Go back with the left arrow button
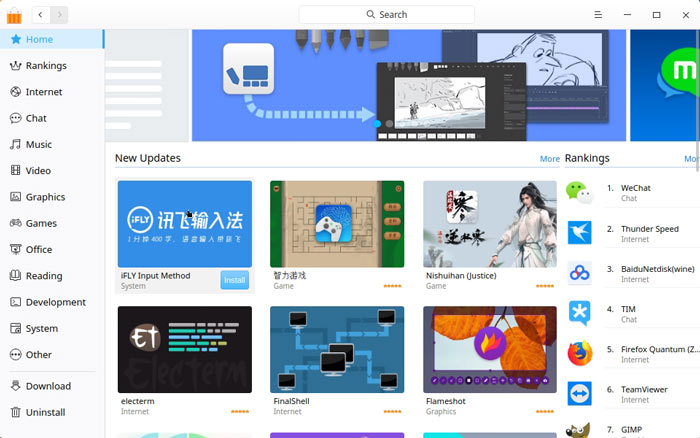Viewport: 700px width, 438px height. tap(41, 15)
